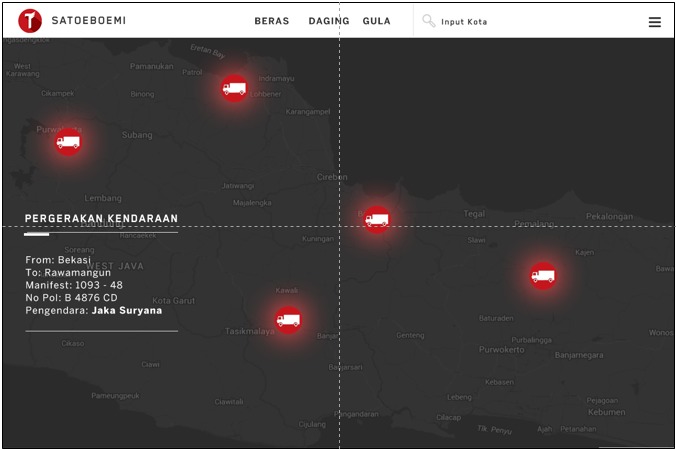676x450 pixels.
Task: Click the Tegal label on the map
Action: pyautogui.click(x=474, y=213)
